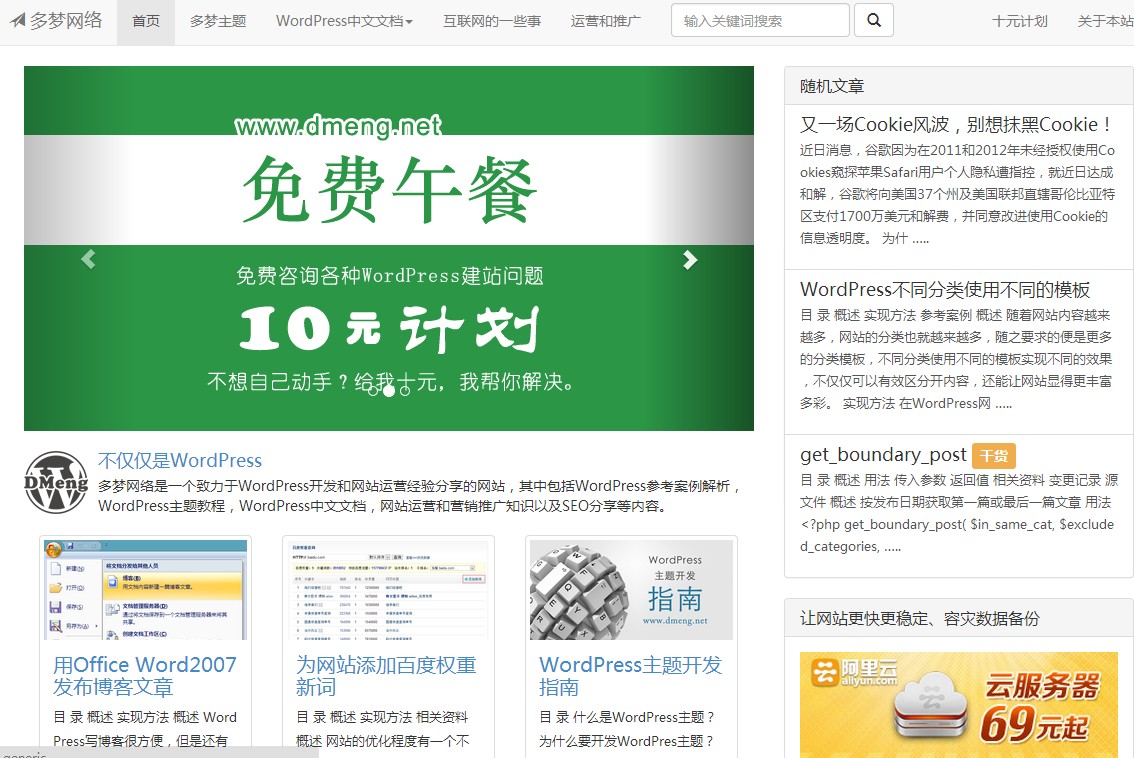Click the previous slide arrow on carousel
The image size is (1134, 758).
[x=88, y=260]
